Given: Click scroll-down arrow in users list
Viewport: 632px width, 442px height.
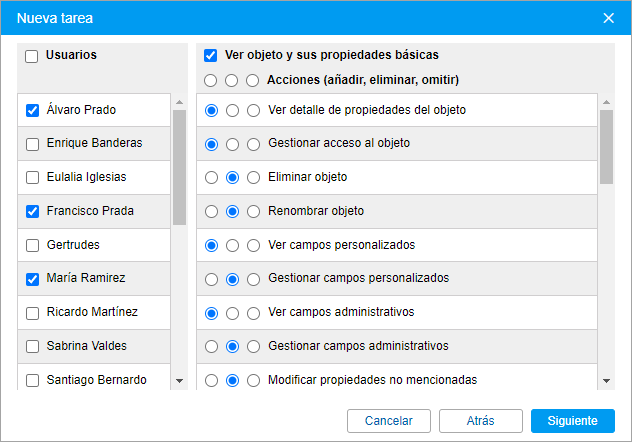Looking at the screenshot, I should point(180,381).
